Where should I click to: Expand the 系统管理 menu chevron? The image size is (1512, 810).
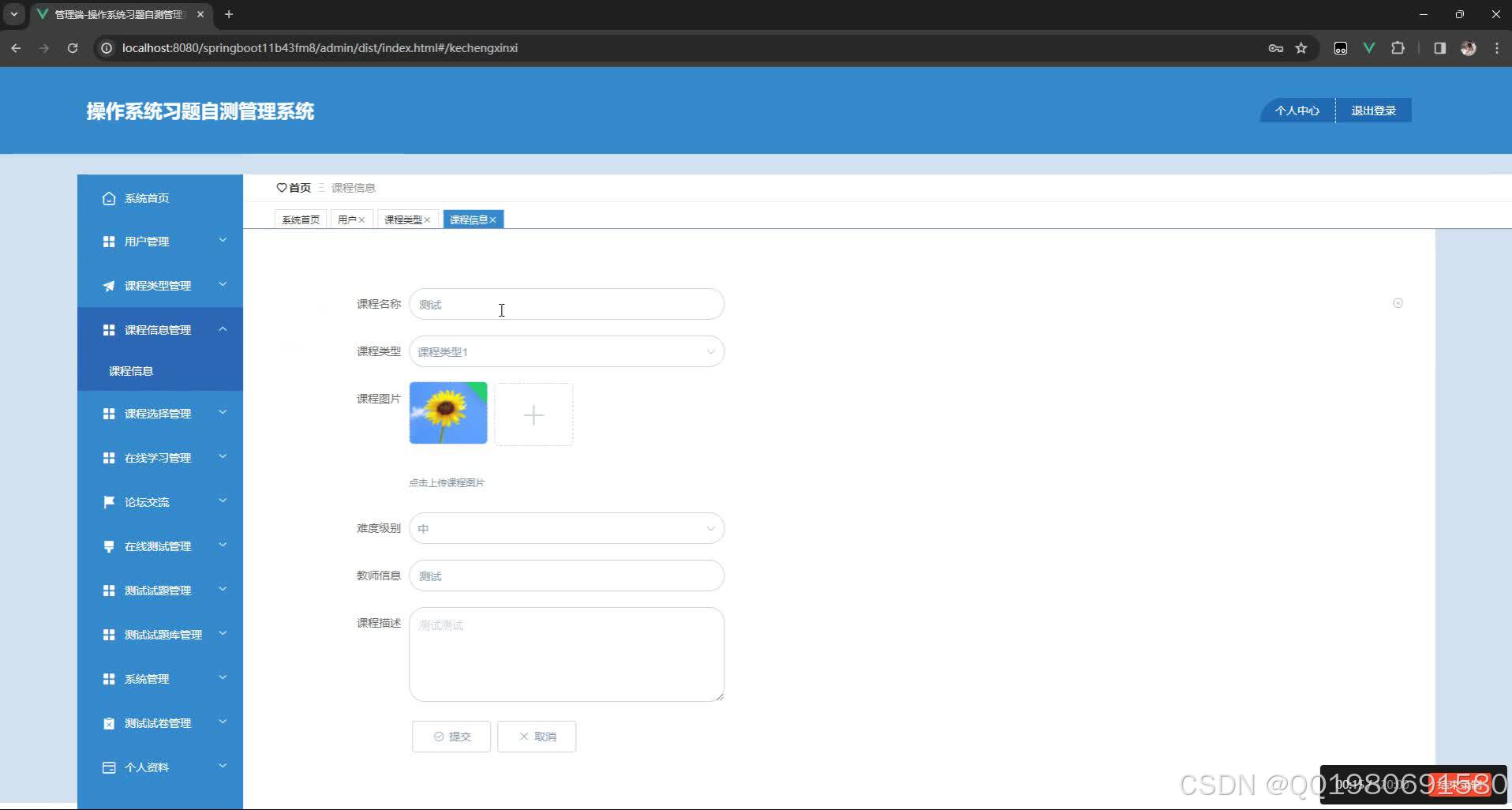(x=223, y=677)
